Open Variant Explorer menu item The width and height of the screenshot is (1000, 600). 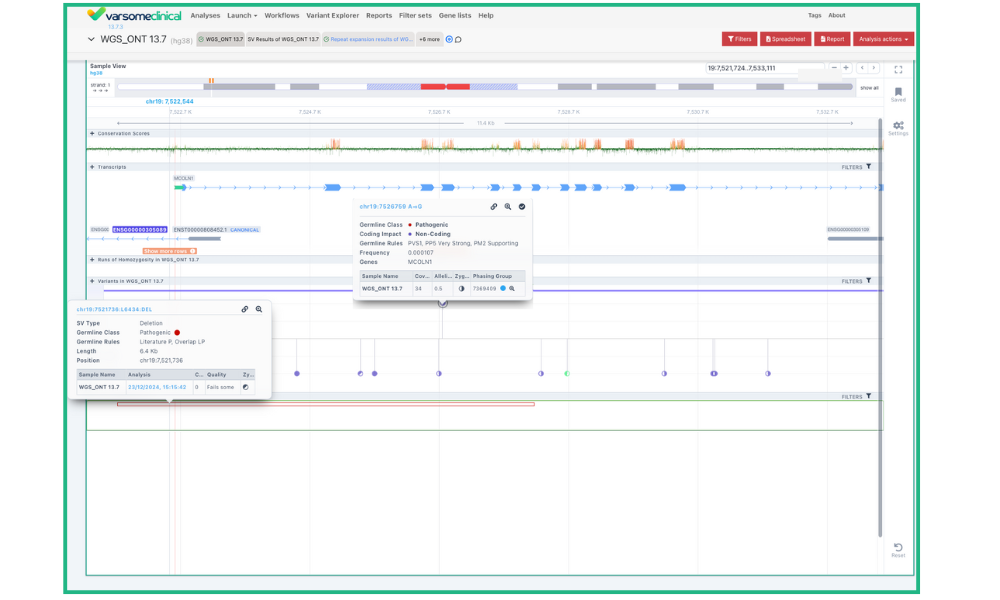tap(332, 16)
